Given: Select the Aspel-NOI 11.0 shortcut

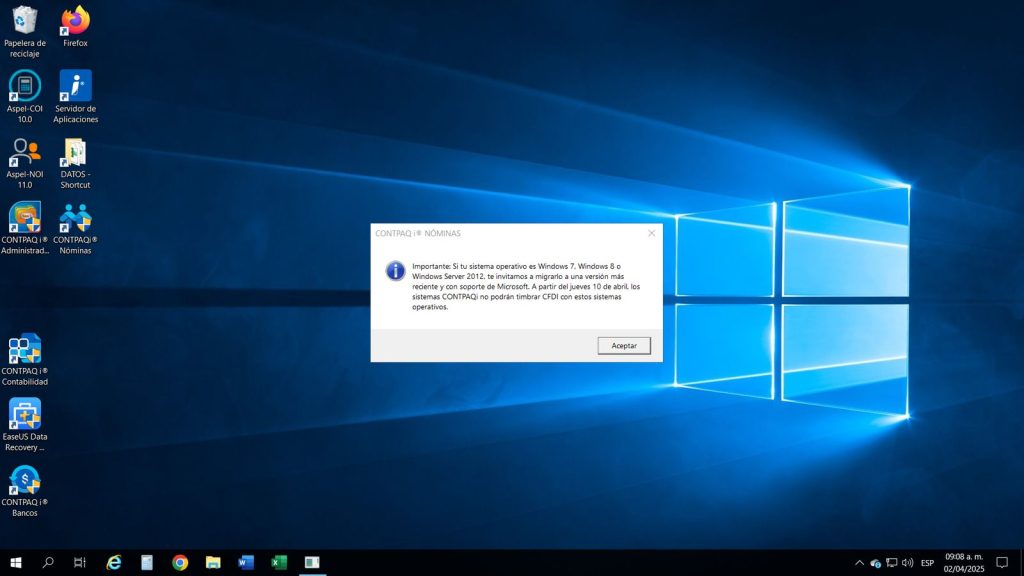Looking at the screenshot, I should click(x=25, y=163).
